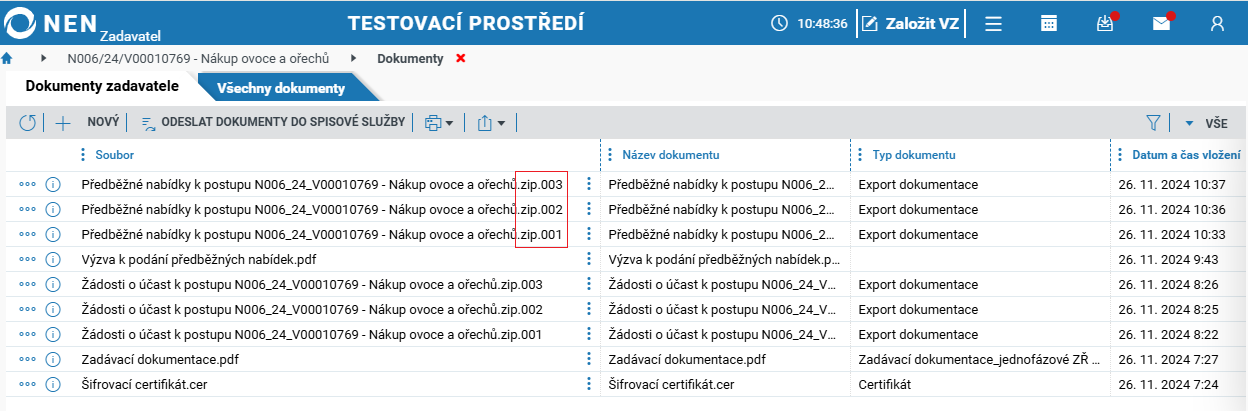
Task: Open the inbox tray notifications icon
Action: click(1105, 23)
